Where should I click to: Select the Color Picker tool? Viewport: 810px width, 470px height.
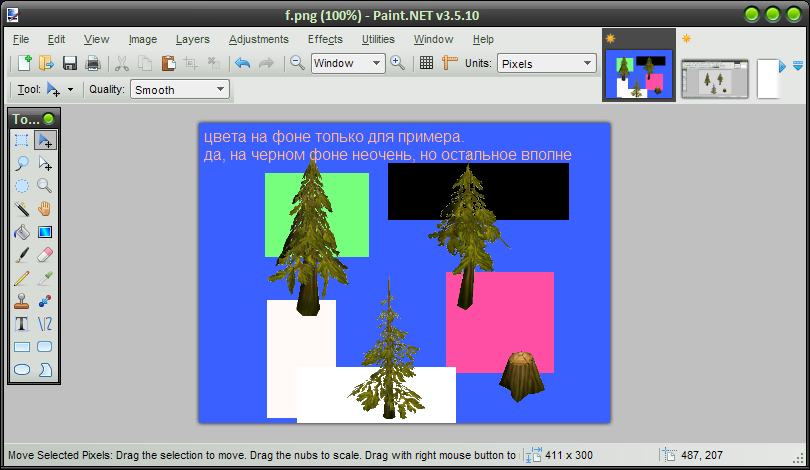click(x=45, y=278)
